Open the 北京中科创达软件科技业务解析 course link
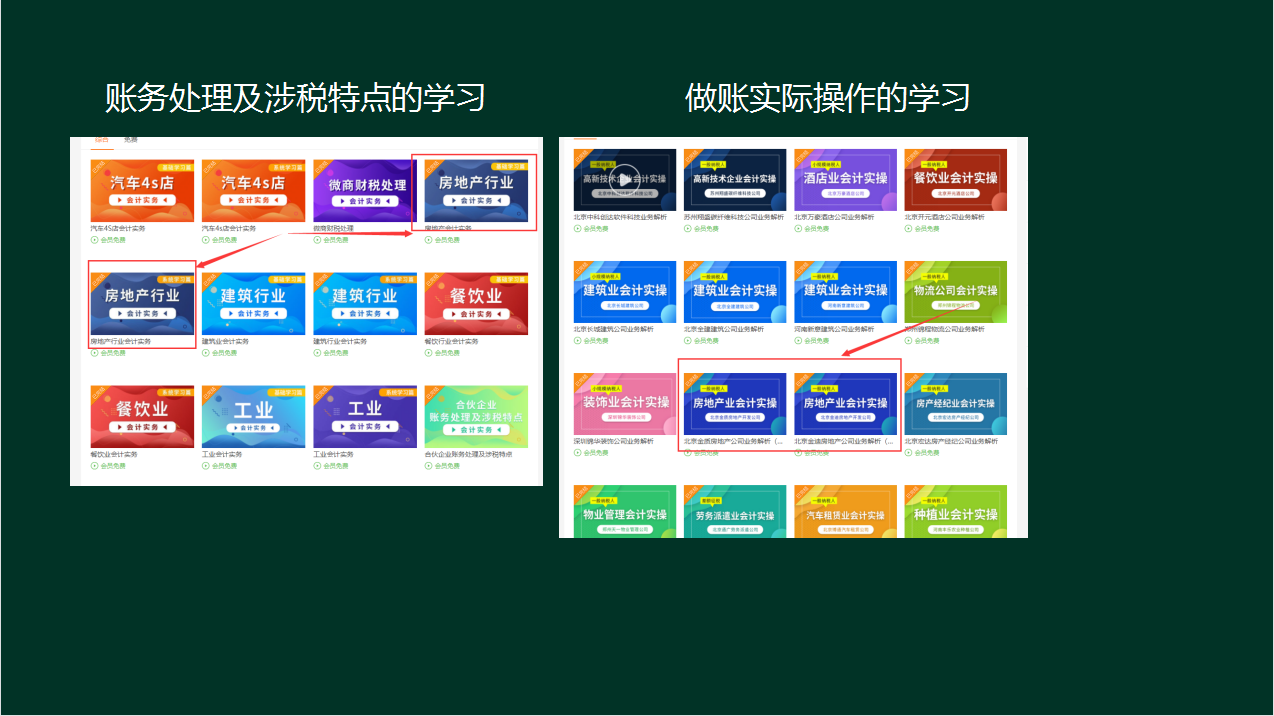1274x716 pixels. click(619, 217)
